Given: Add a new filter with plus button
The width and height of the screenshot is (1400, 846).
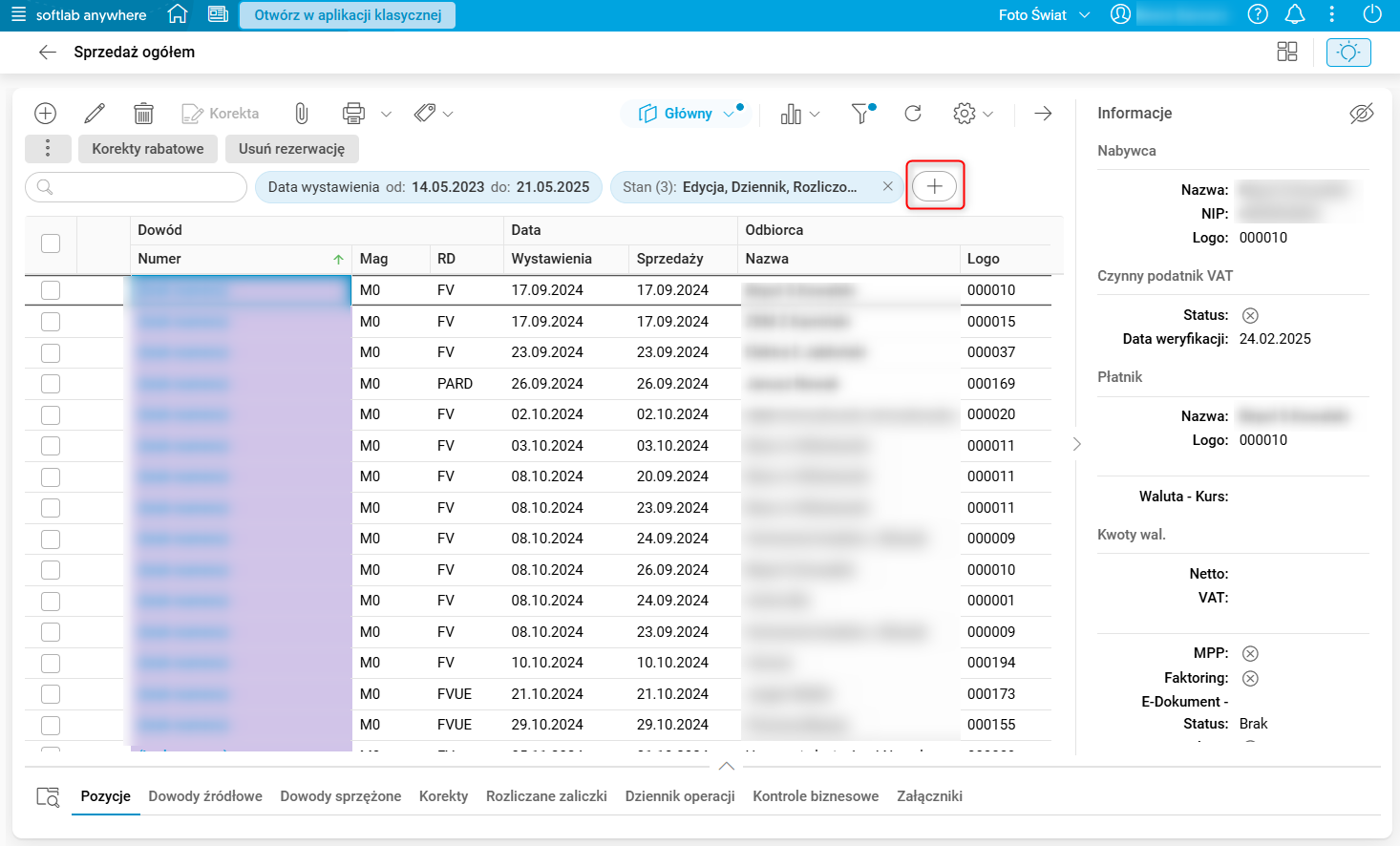Looking at the screenshot, I should (935, 186).
